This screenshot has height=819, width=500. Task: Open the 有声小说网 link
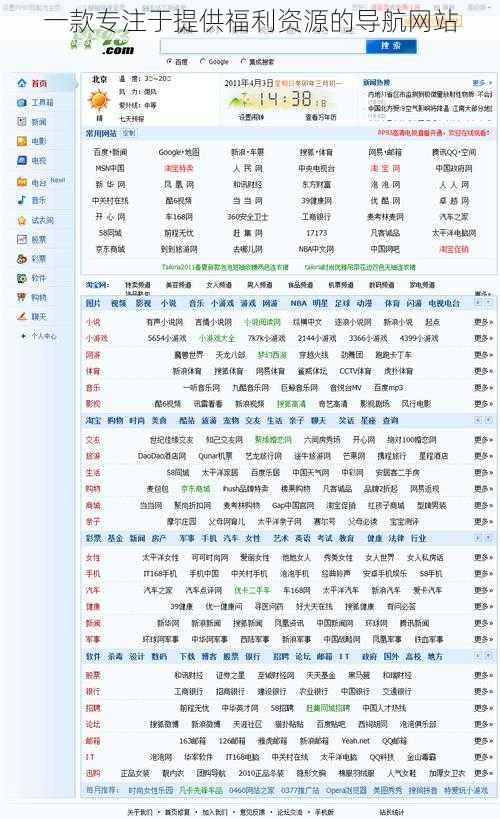pos(165,322)
